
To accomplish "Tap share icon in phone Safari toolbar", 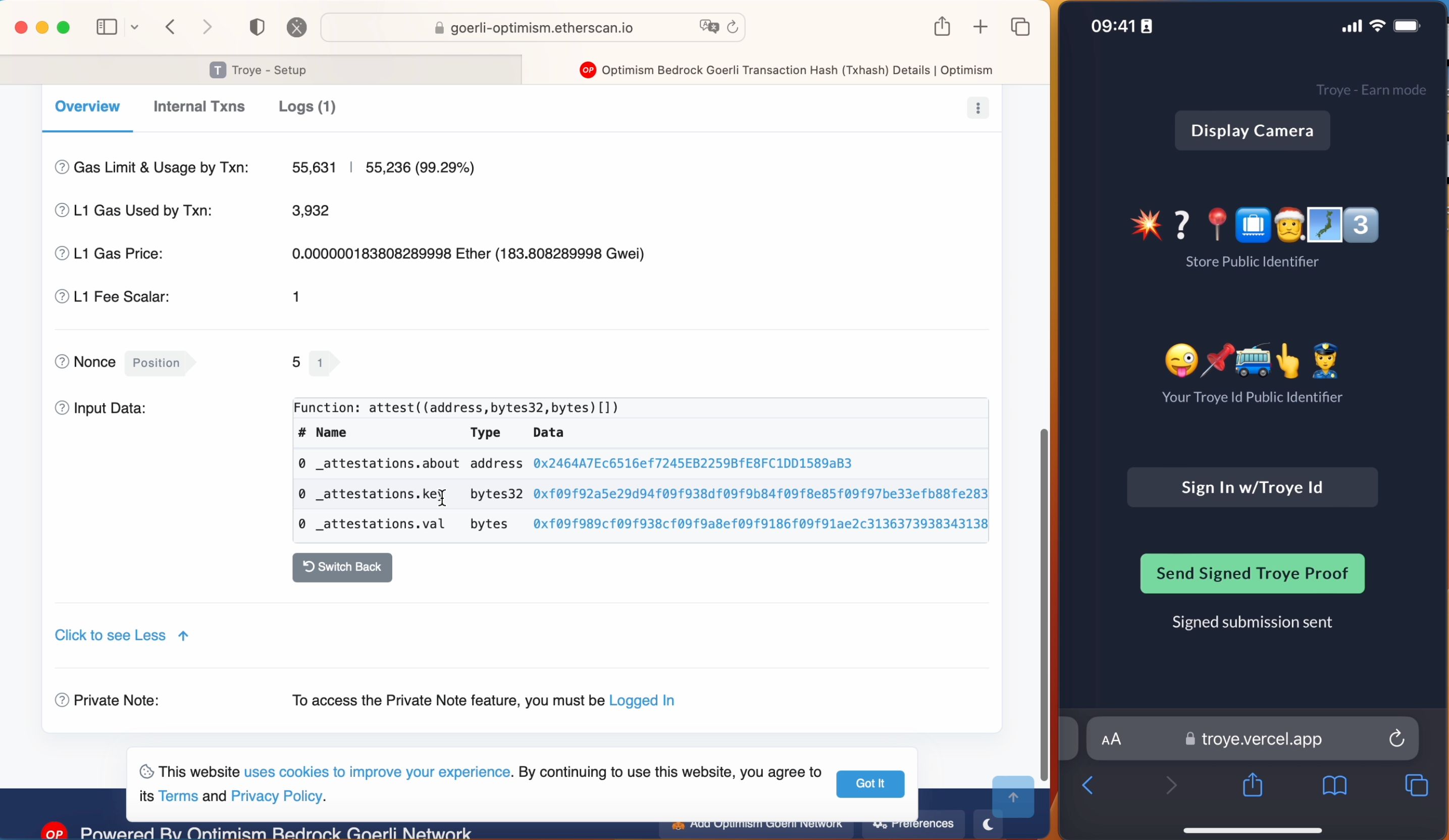I will click(1252, 785).
